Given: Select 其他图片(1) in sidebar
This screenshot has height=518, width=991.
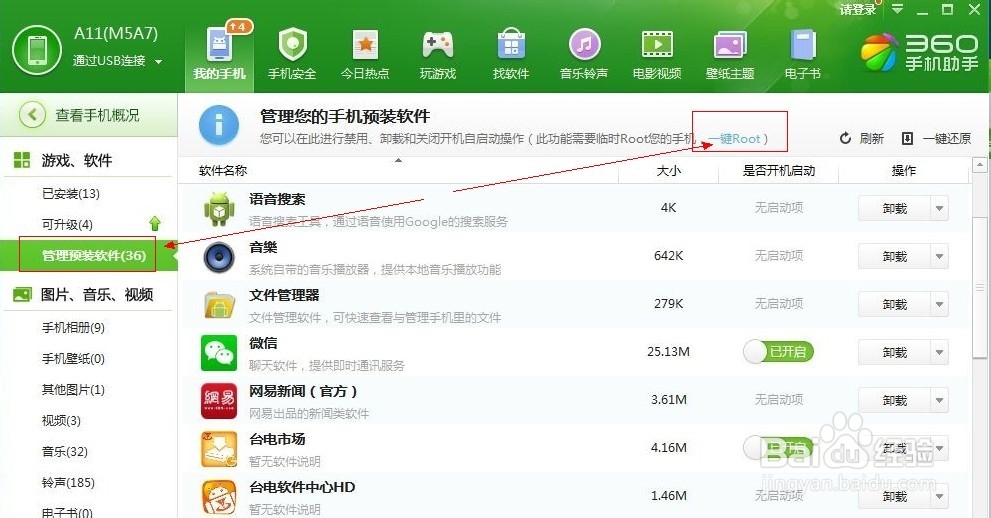Looking at the screenshot, I should (73, 389).
